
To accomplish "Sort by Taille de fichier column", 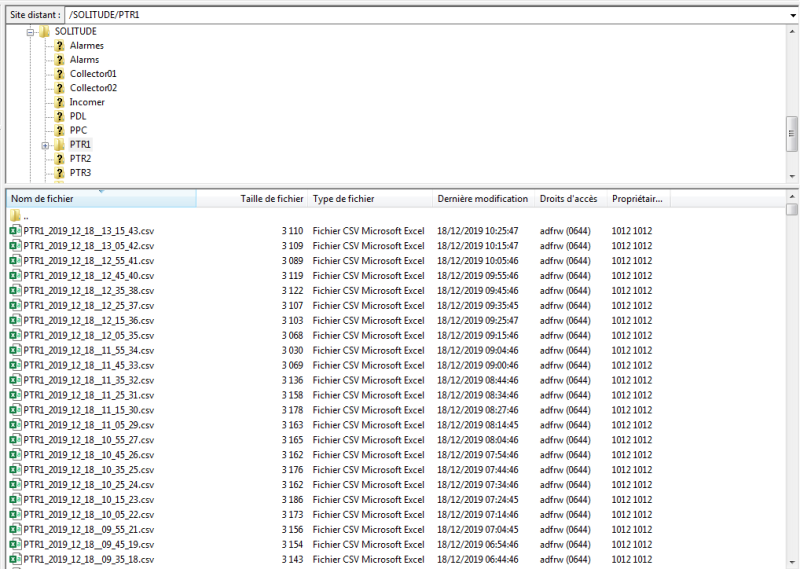I will pos(271,199).
